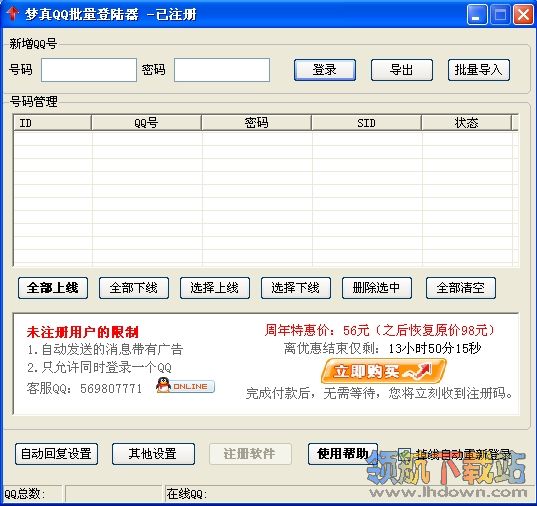
Task: Open 自动回复设置 settings
Action: click(56, 454)
